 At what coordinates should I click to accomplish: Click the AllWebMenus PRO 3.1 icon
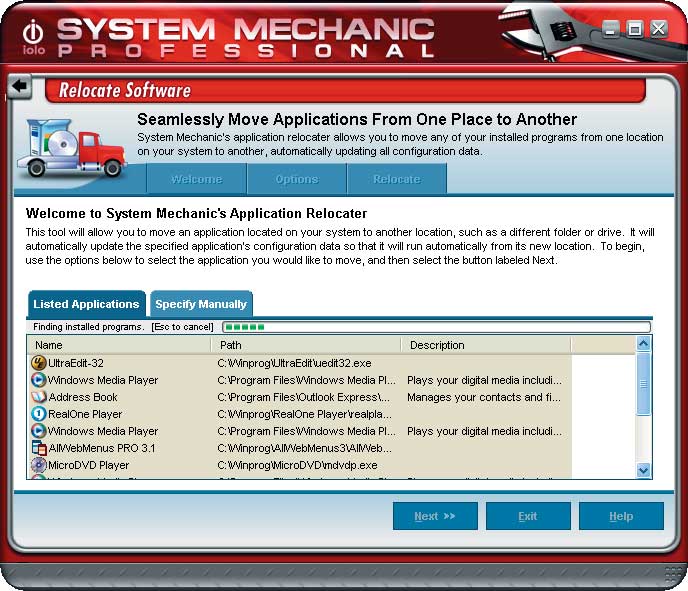[x=39, y=448]
